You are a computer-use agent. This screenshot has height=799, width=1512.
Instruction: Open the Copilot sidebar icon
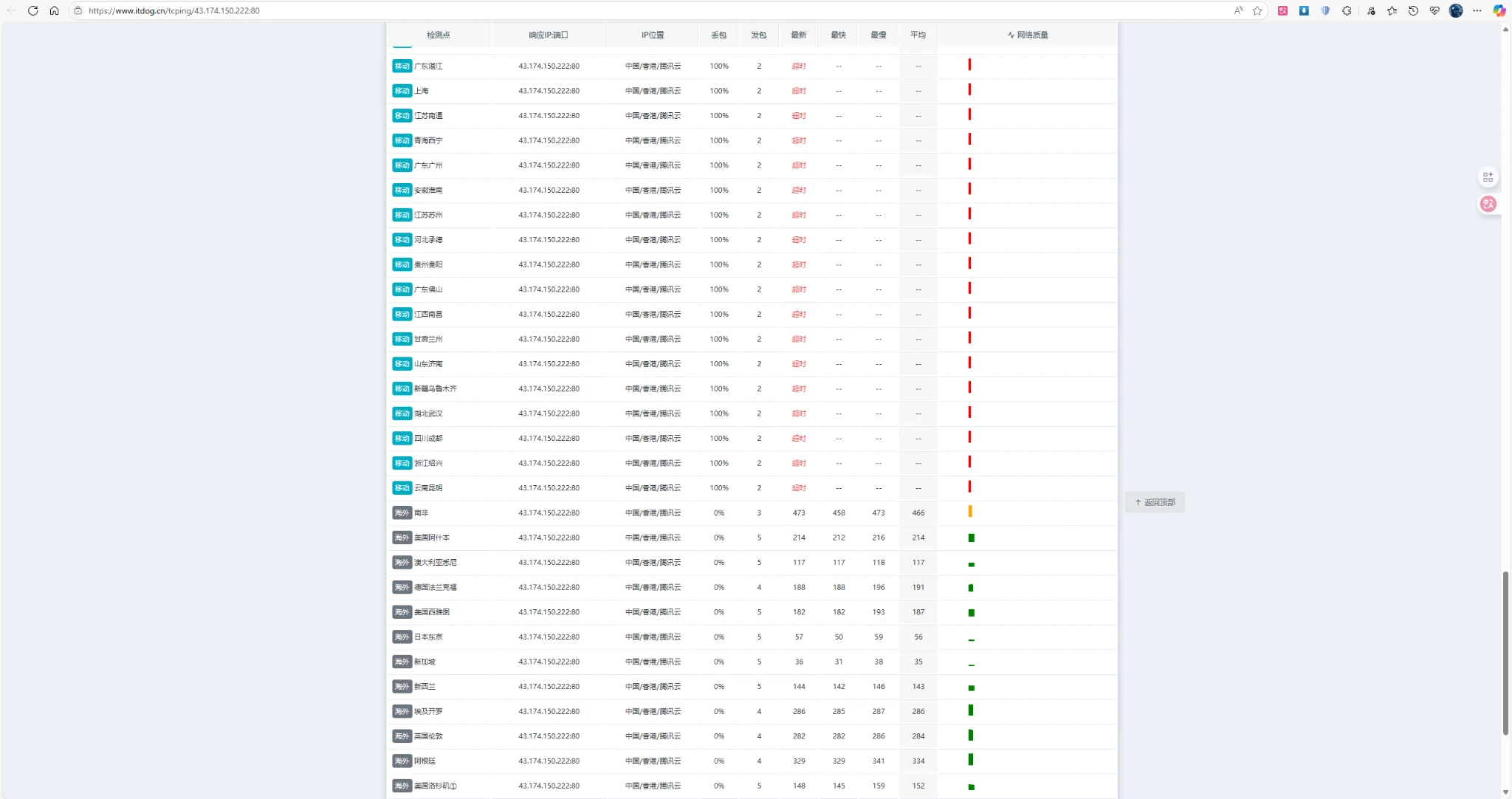coord(1499,10)
